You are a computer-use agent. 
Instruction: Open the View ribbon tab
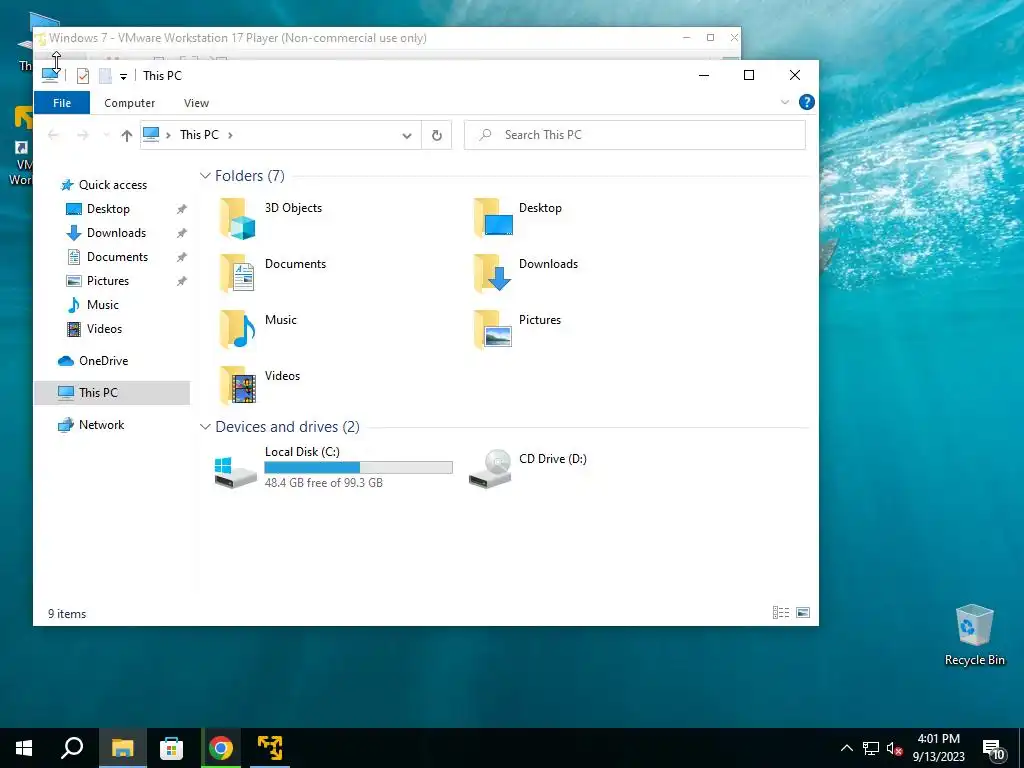196,103
